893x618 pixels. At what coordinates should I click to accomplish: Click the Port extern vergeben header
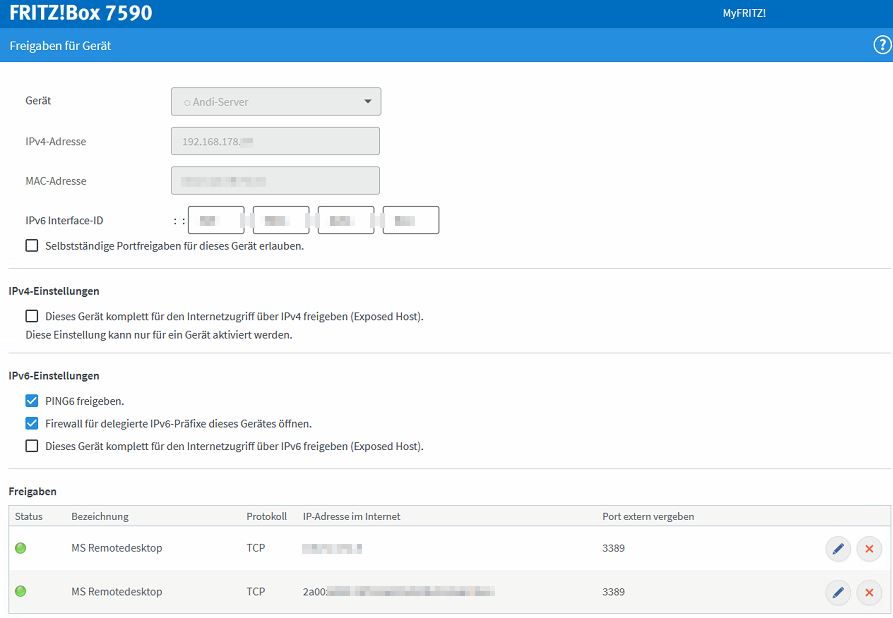(x=648, y=517)
